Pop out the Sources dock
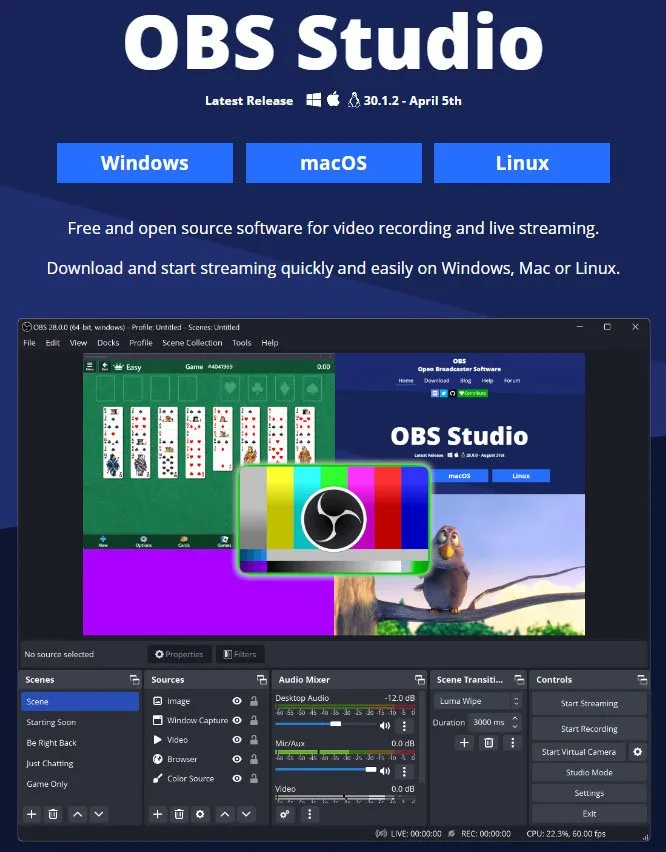 click(x=262, y=680)
